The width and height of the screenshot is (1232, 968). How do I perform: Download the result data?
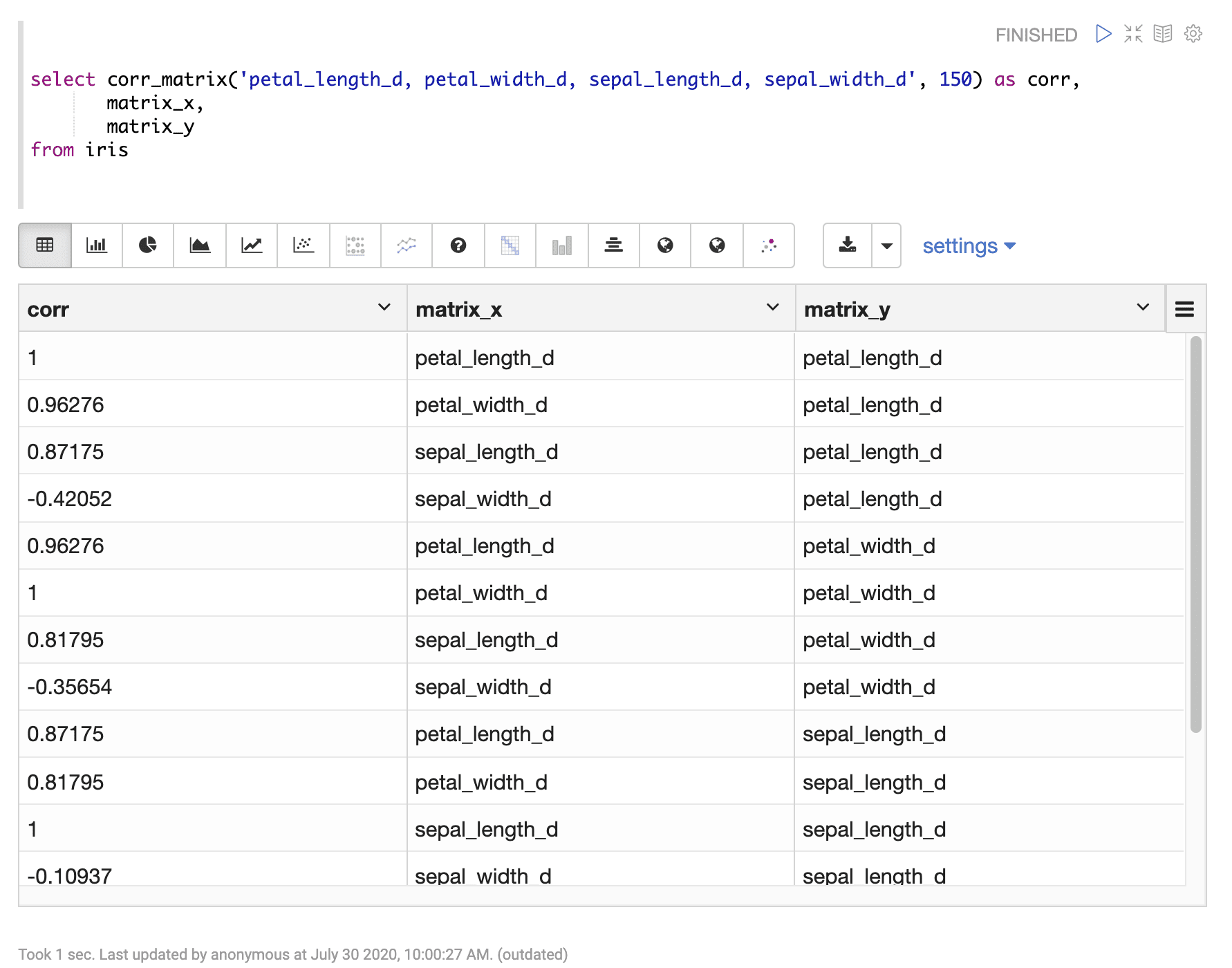coord(848,245)
